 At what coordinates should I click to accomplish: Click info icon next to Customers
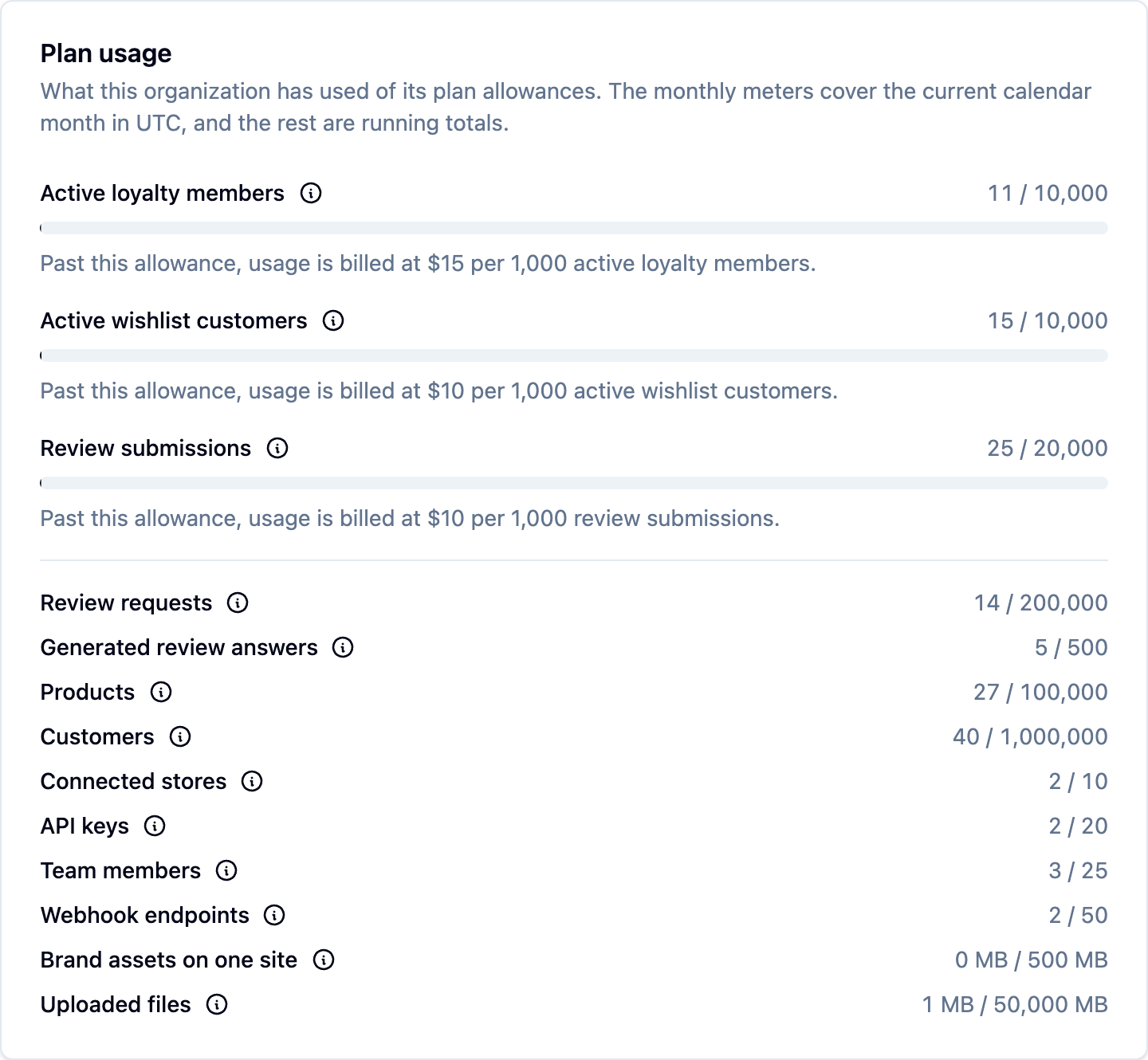point(180,736)
